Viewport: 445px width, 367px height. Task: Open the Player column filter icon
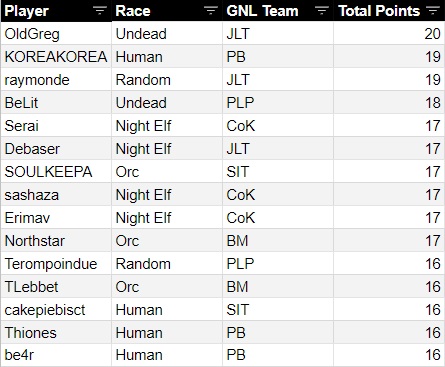(x=99, y=11)
